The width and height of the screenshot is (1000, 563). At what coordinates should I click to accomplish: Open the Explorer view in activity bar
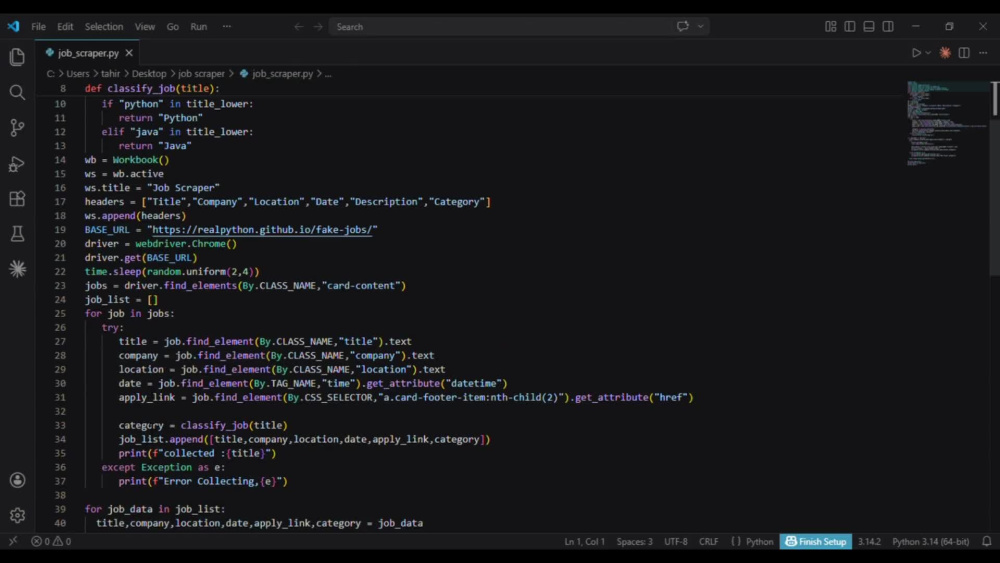click(x=17, y=57)
